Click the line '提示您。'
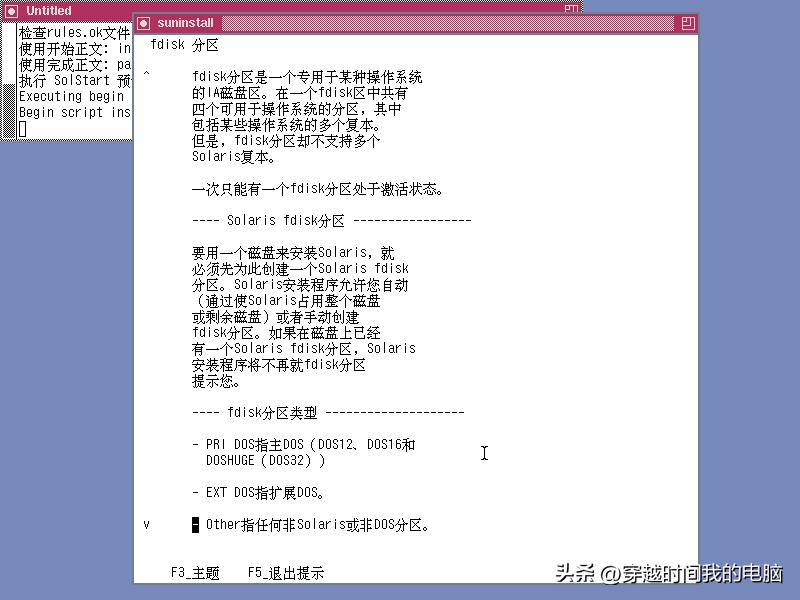The image size is (800, 600). coord(216,381)
